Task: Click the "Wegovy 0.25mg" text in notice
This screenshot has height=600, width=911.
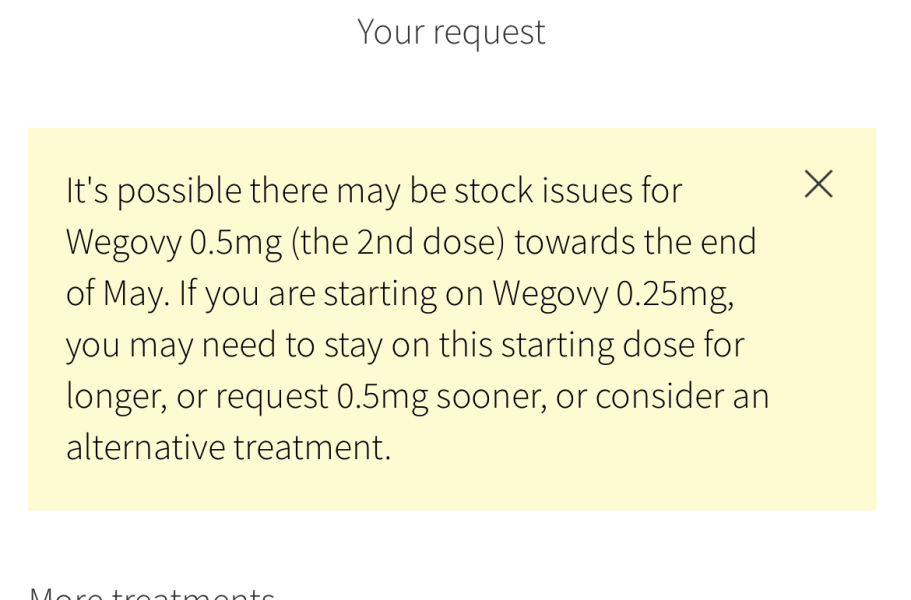Action: [x=612, y=293]
